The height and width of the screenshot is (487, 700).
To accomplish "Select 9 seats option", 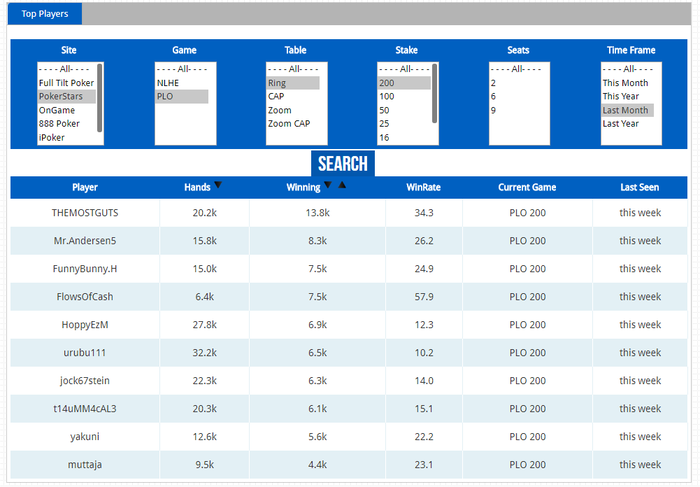I will 516,110.
